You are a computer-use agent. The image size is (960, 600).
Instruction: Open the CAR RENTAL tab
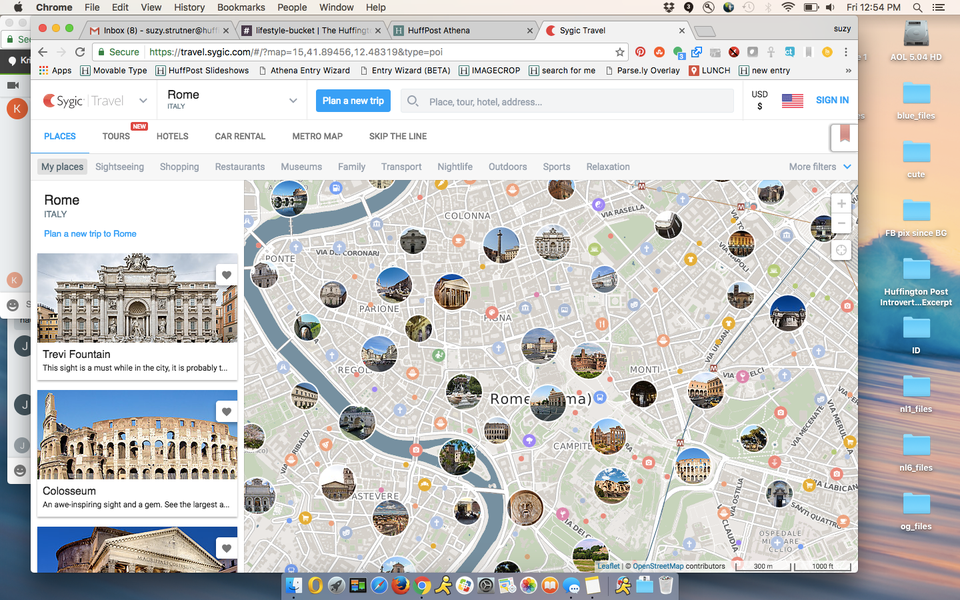click(x=240, y=136)
